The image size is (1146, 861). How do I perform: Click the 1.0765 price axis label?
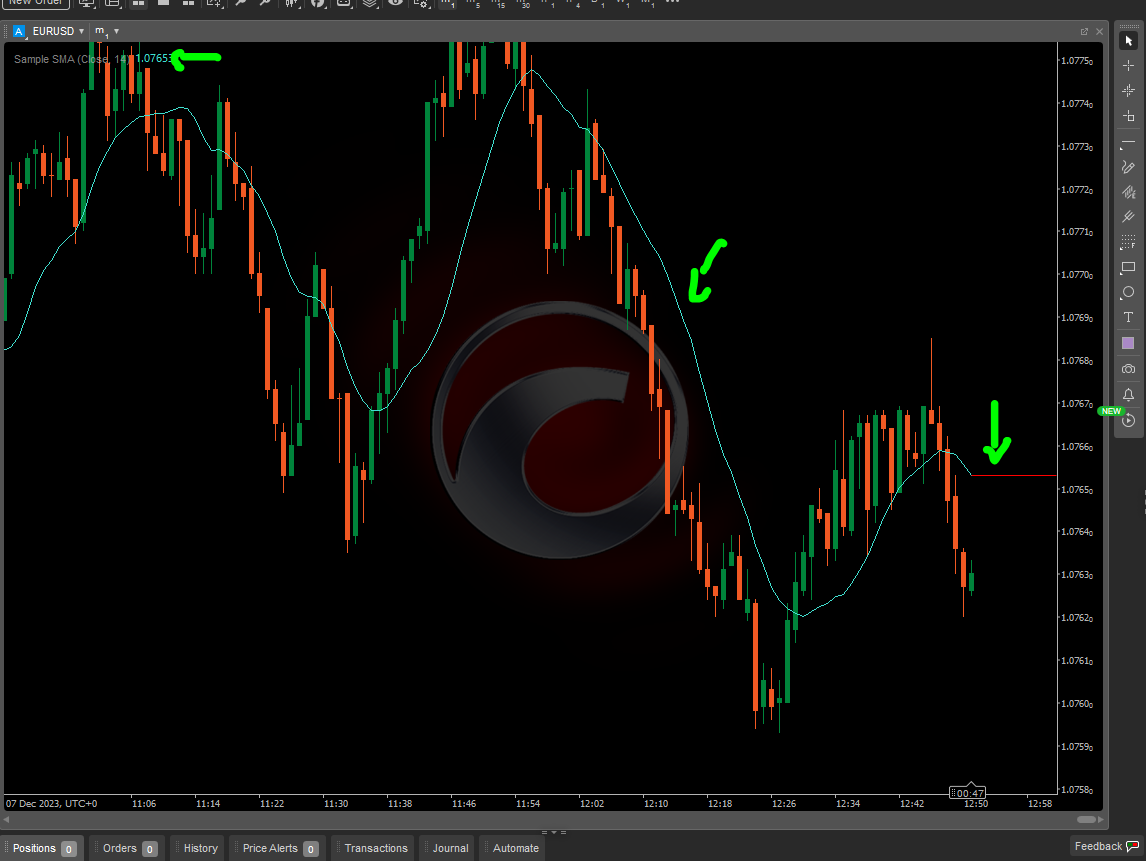(x=1077, y=490)
